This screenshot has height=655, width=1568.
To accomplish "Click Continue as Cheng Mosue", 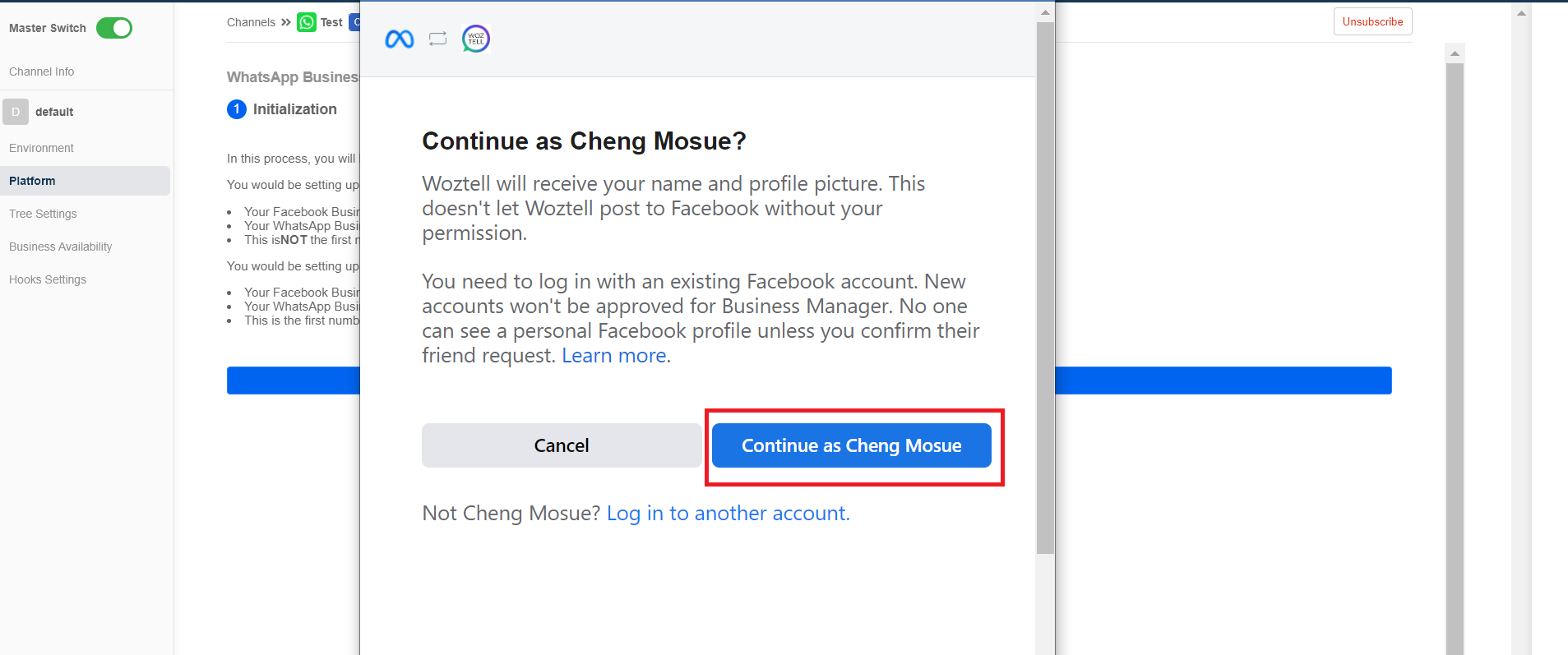I will coord(852,445).
